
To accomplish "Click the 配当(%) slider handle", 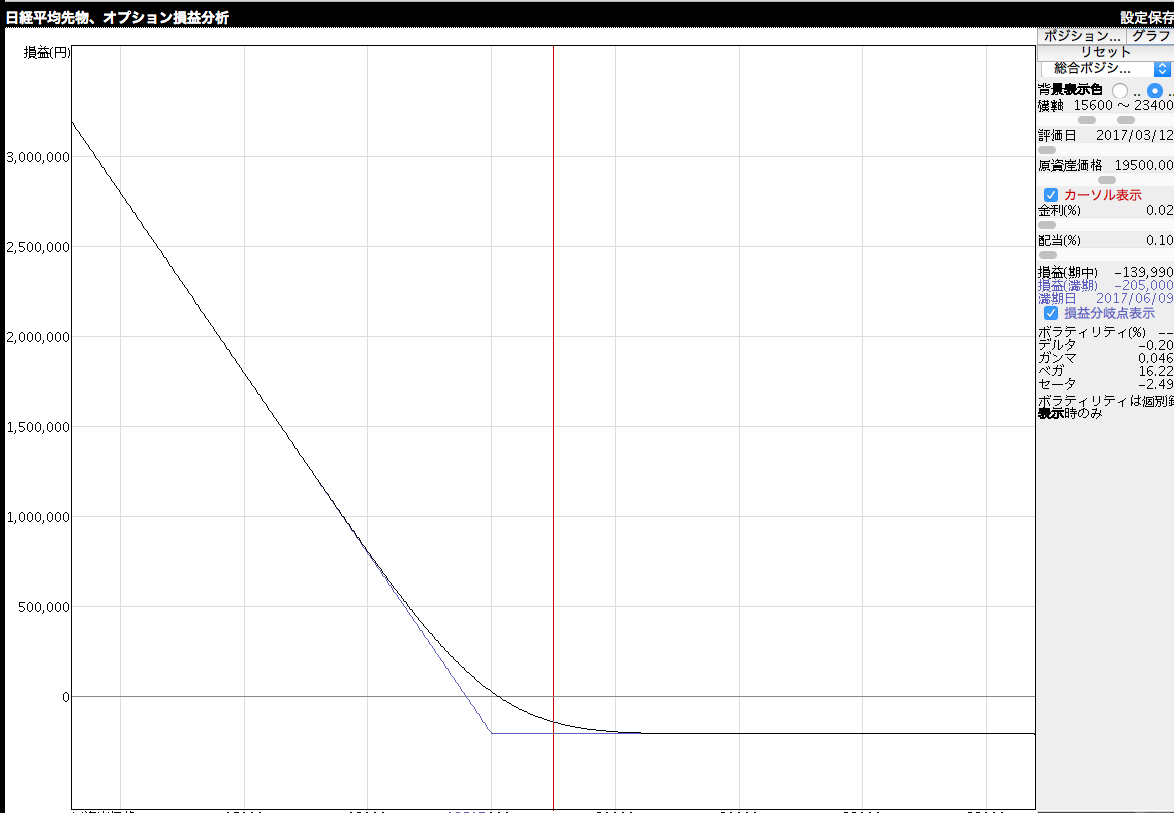I will [1047, 255].
